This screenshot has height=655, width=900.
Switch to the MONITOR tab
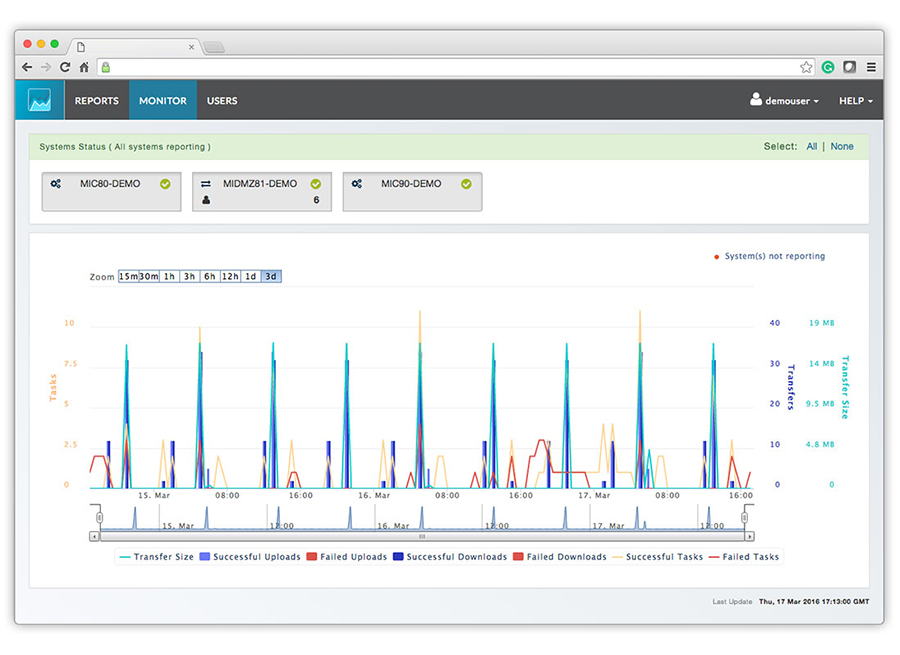[x=163, y=100]
